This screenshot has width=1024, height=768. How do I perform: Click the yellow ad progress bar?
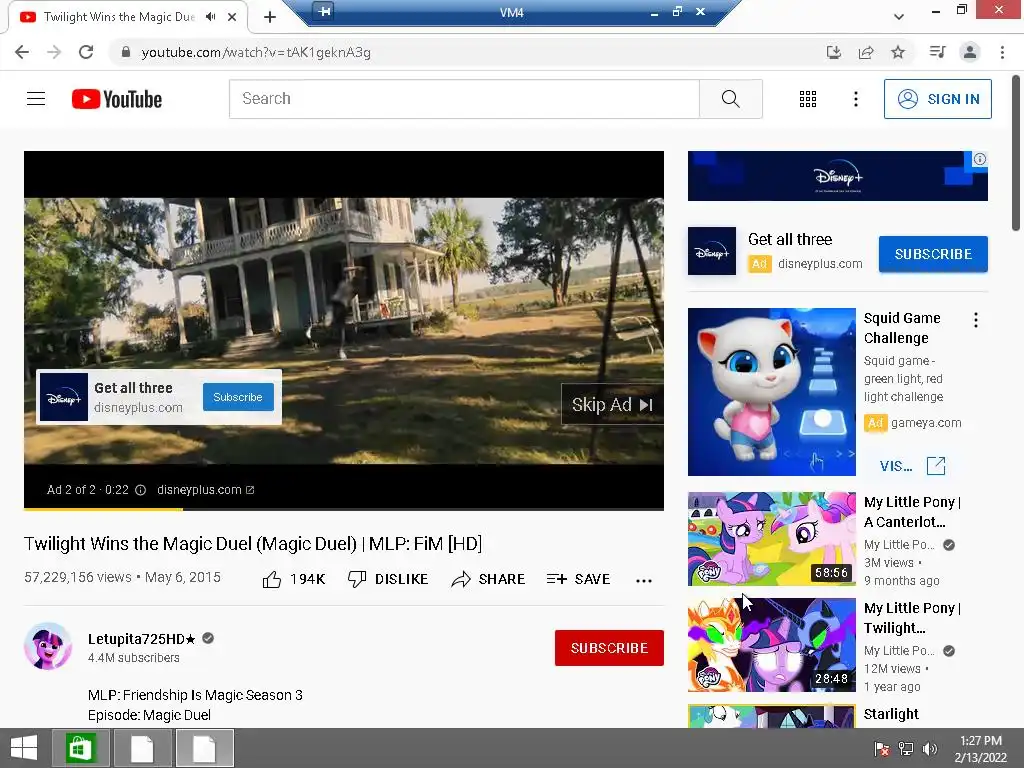pos(103,509)
